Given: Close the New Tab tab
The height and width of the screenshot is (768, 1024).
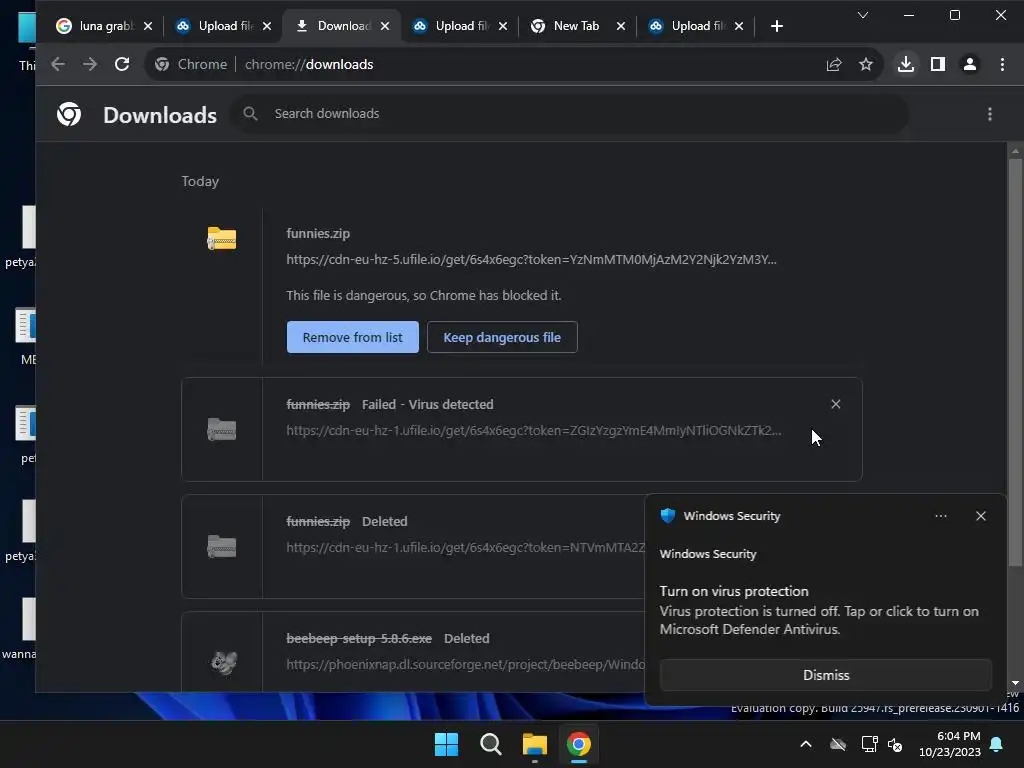Looking at the screenshot, I should (621, 26).
